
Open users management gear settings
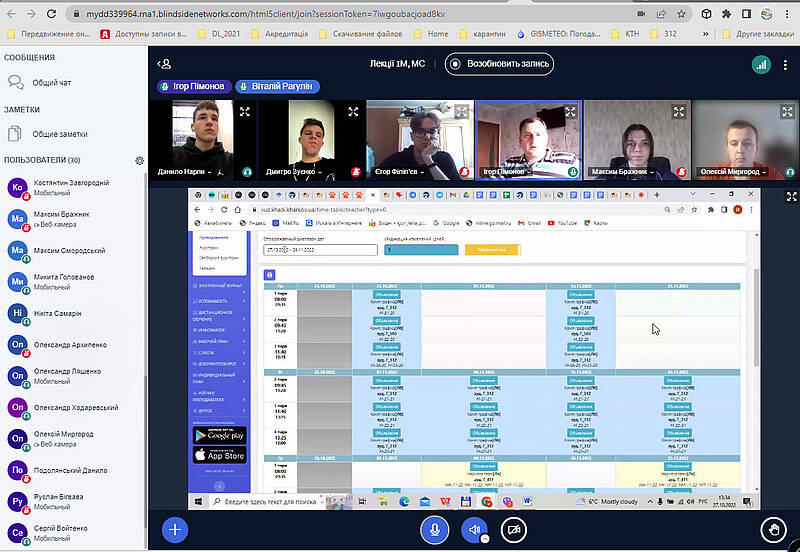tap(140, 160)
